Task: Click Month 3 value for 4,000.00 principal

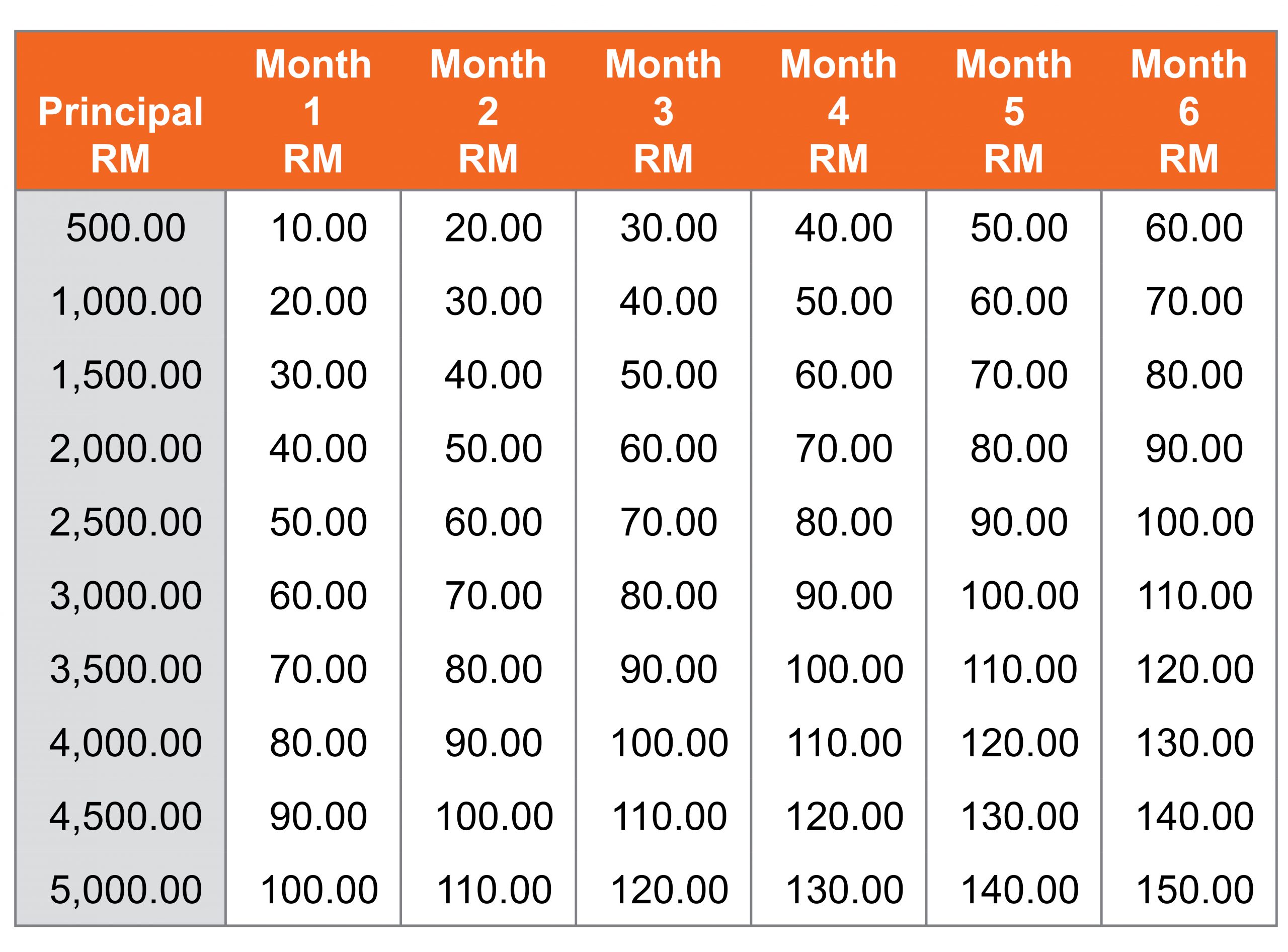Action: (x=669, y=742)
